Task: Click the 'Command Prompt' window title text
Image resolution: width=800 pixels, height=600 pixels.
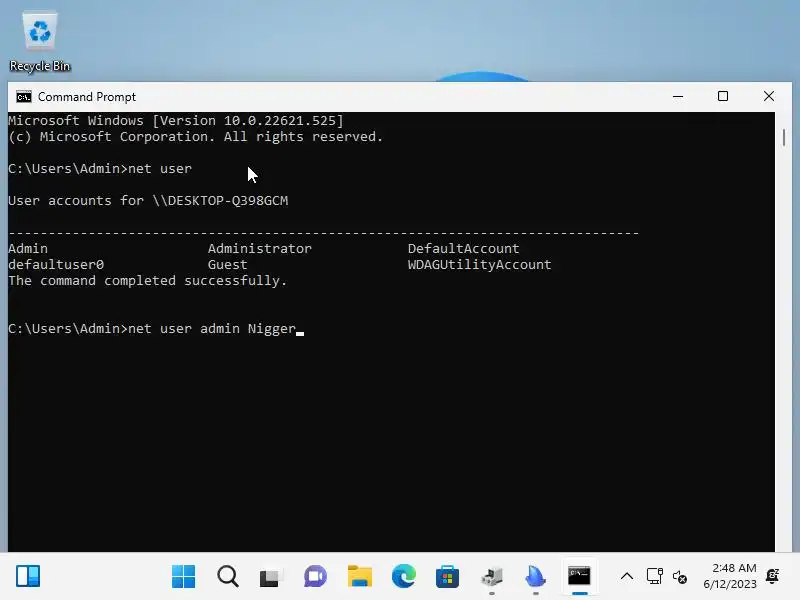Action: pos(87,97)
